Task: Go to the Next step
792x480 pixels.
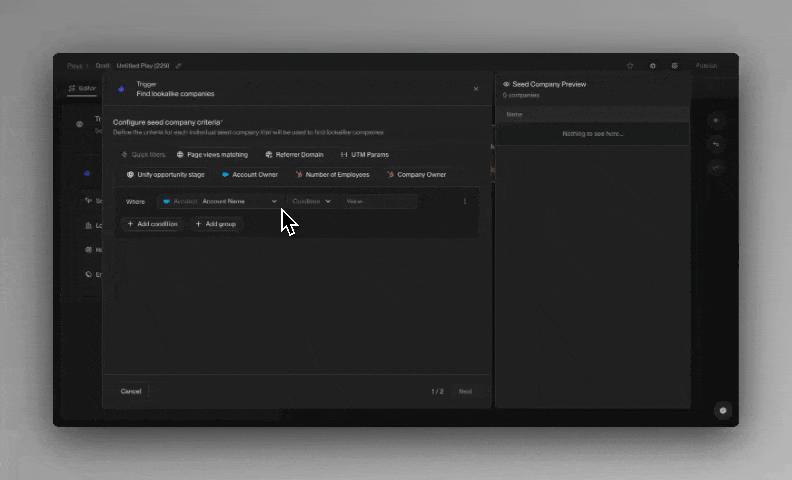Action: pos(465,392)
